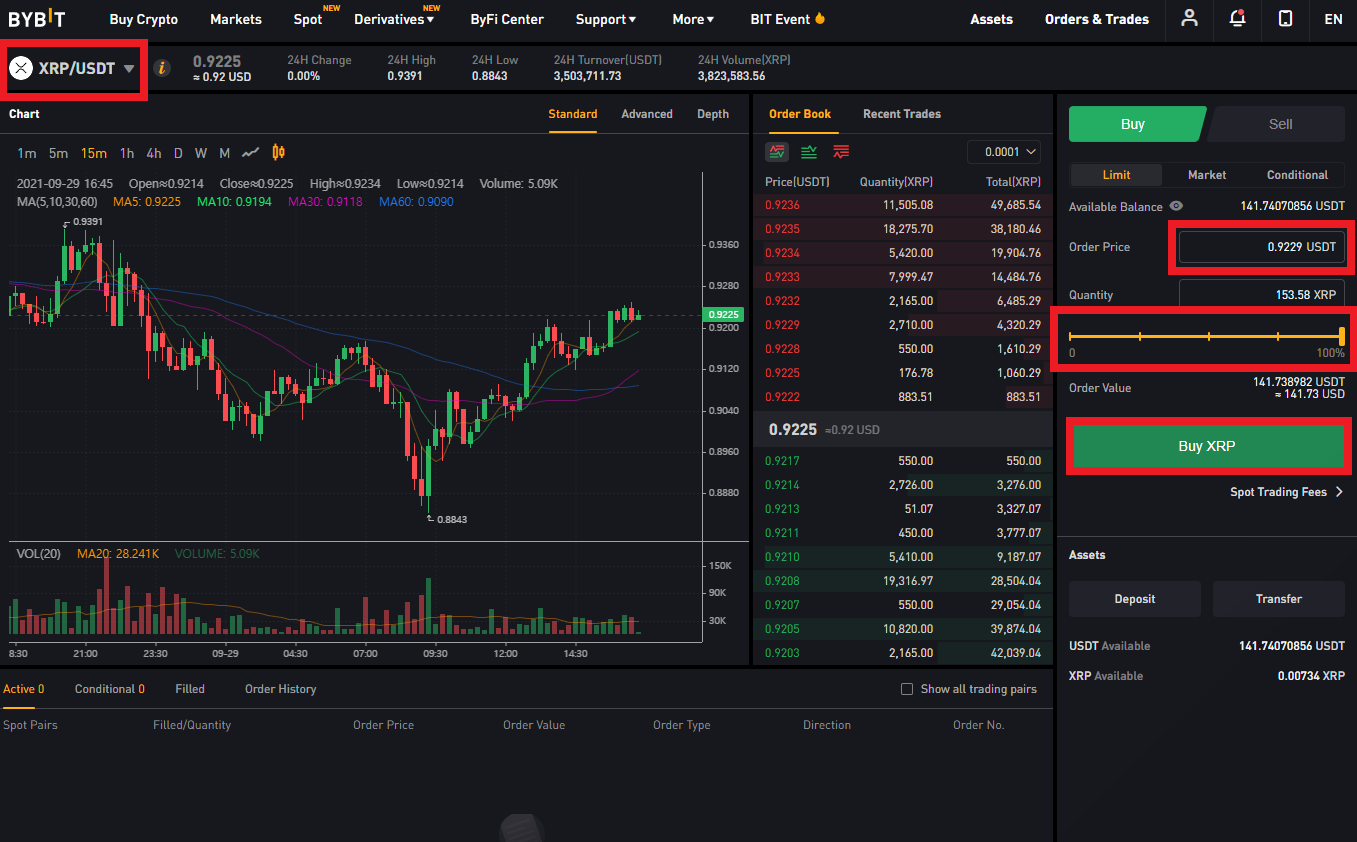Select the 15m timeframe
Screen dimensions: 1357x842
(x=94, y=153)
